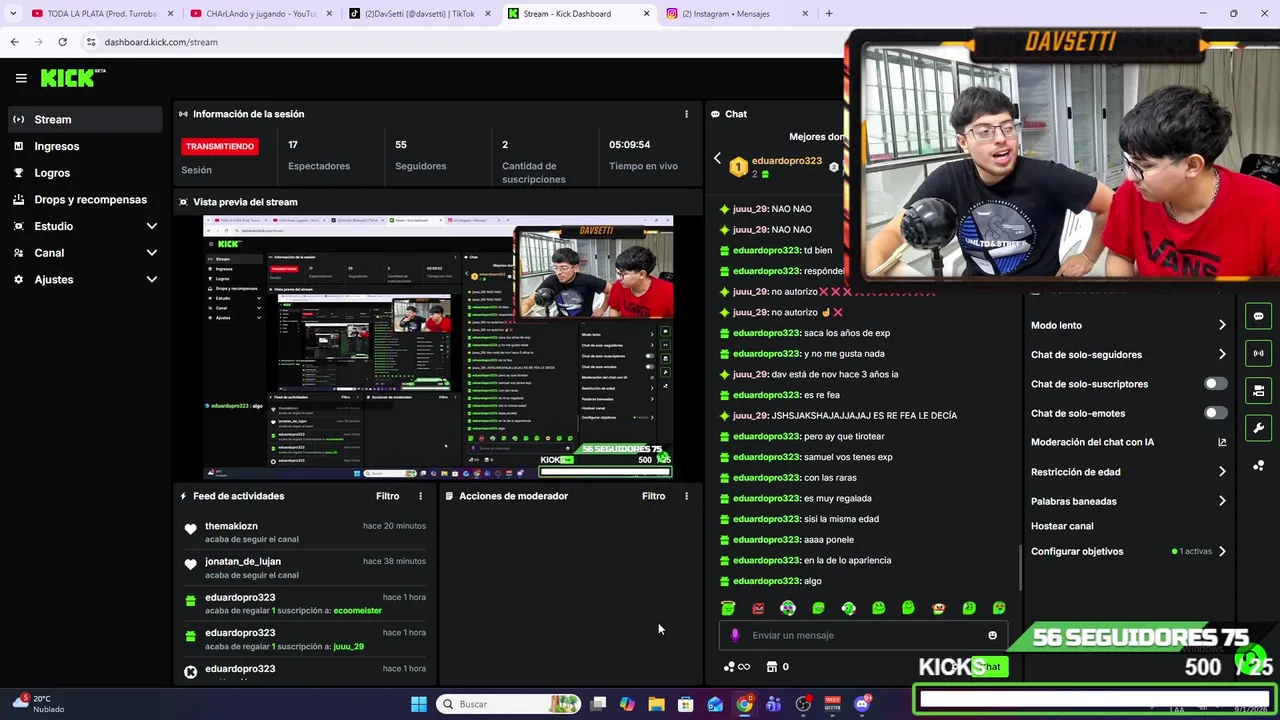Switch to Instagram Mensajes browser tab

pos(738,14)
